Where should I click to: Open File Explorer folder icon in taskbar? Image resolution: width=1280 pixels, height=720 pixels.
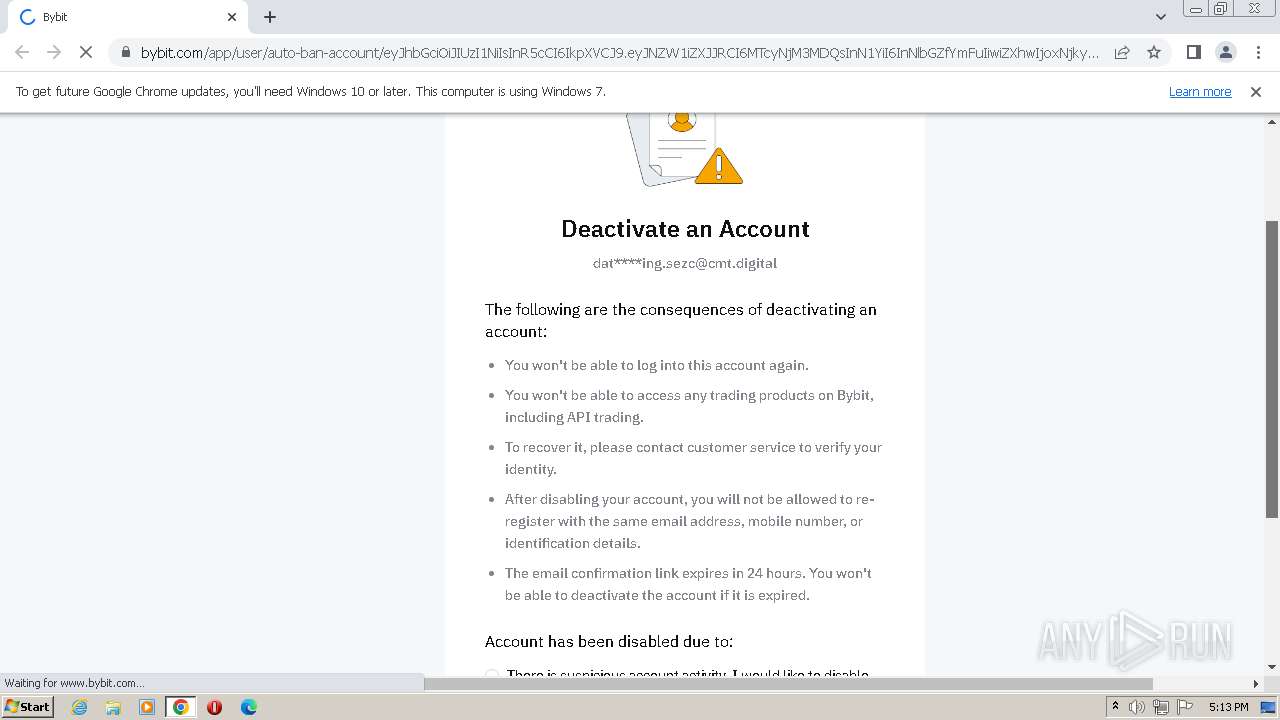(113, 707)
